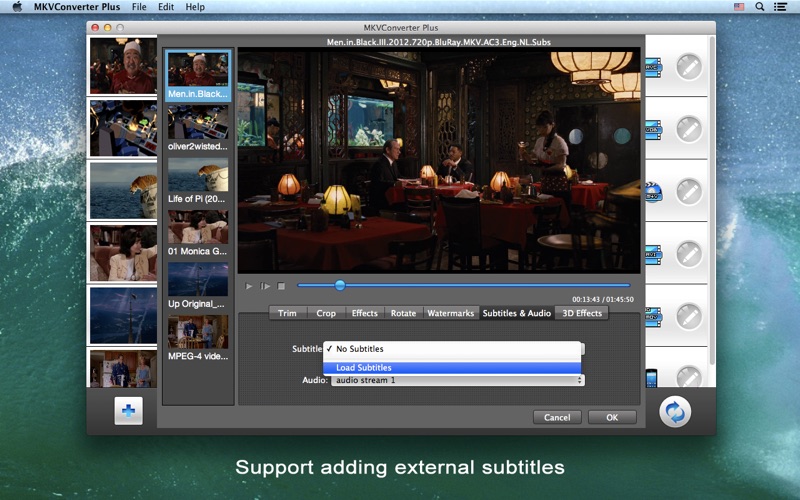Click the woman on couch main list thumbnail
This screenshot has width=800, height=500.
tap(123, 253)
